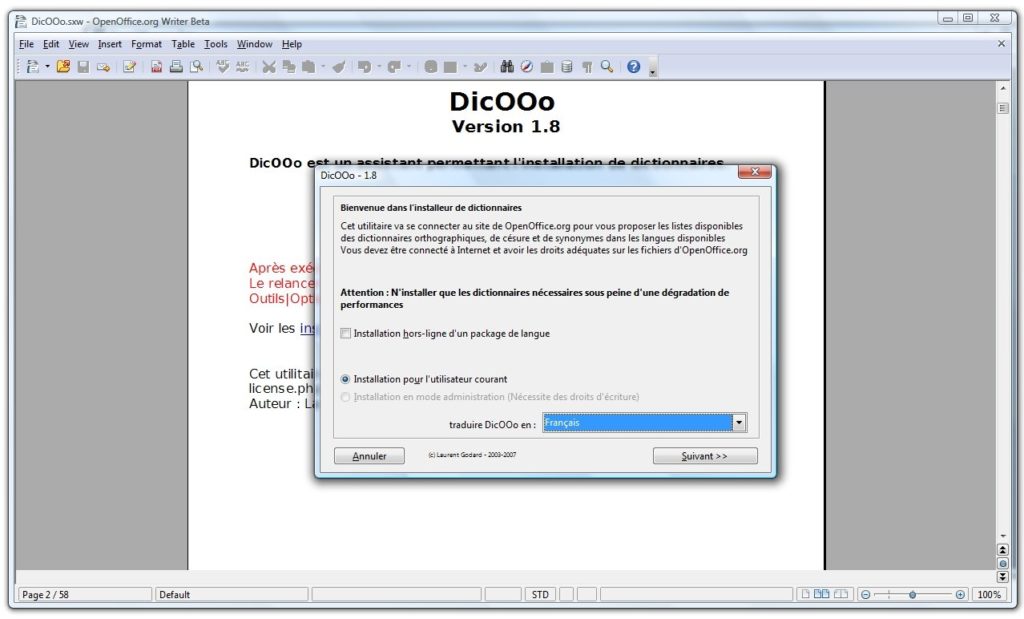The image size is (1024, 619).
Task: Open the View menu
Action: coord(78,44)
